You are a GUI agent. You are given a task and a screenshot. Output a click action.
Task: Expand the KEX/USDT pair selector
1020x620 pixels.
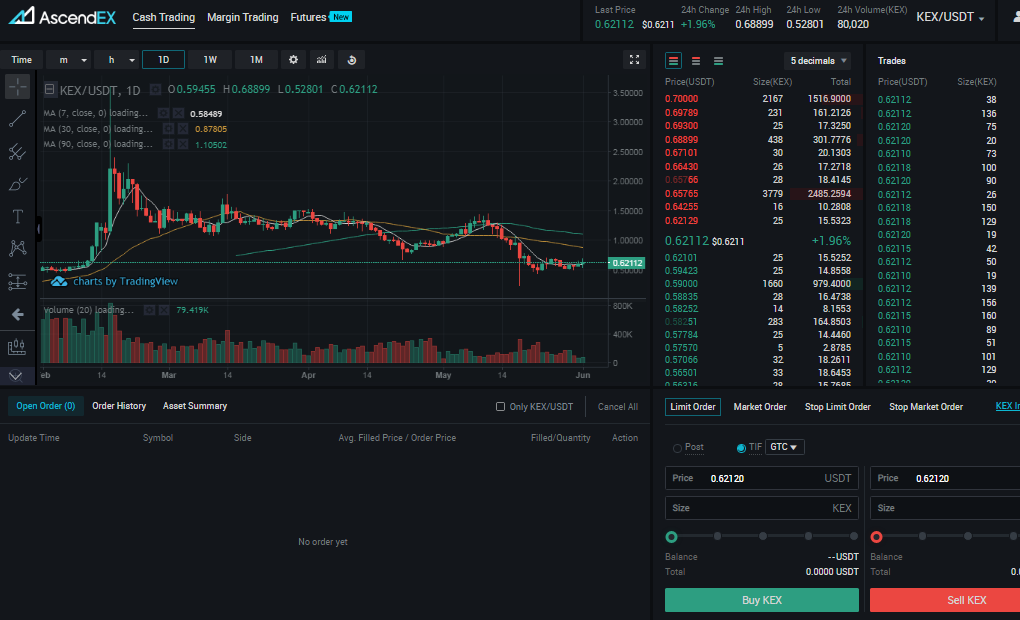pyautogui.click(x=950, y=18)
